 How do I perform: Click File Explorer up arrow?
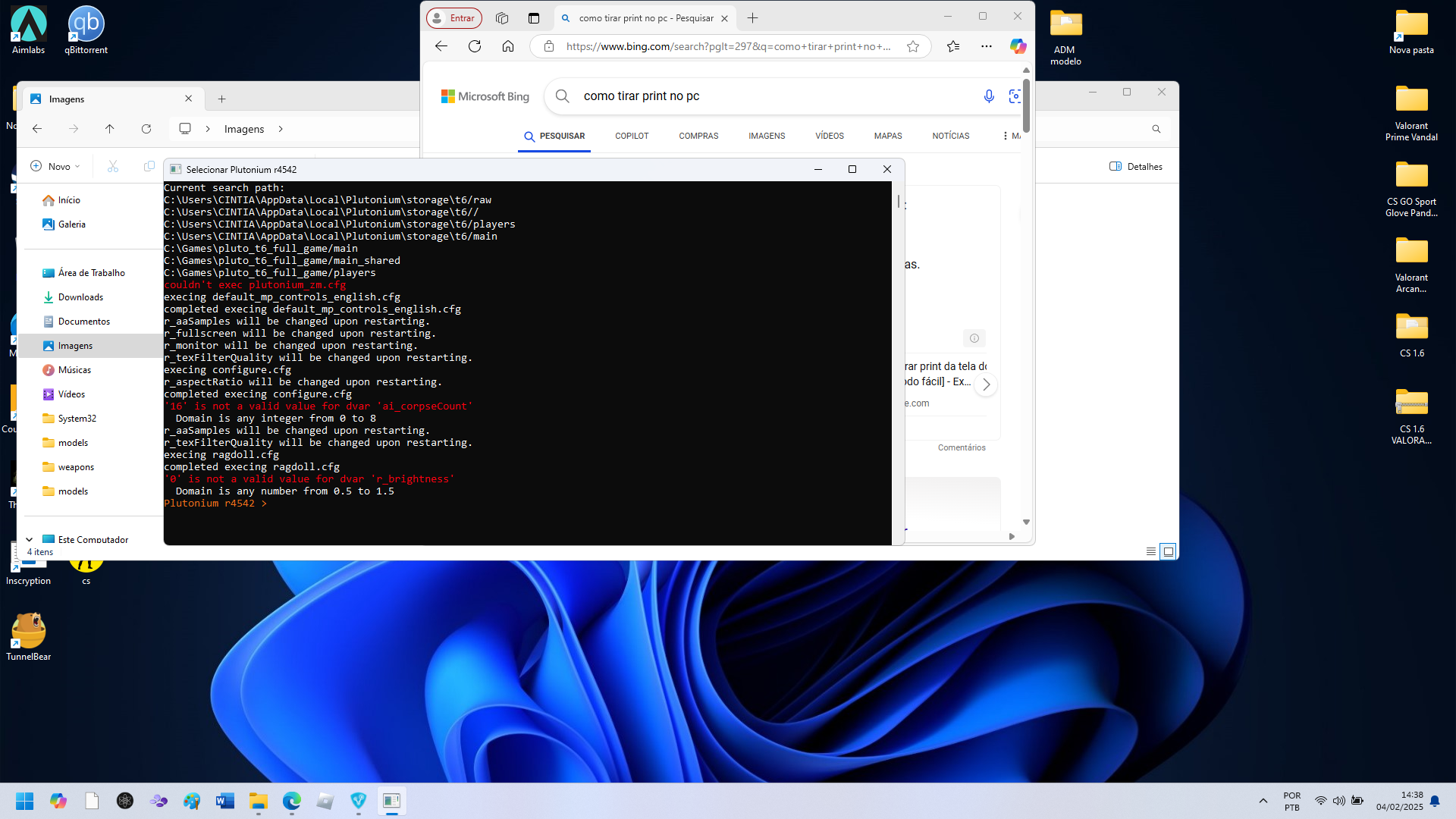(110, 129)
